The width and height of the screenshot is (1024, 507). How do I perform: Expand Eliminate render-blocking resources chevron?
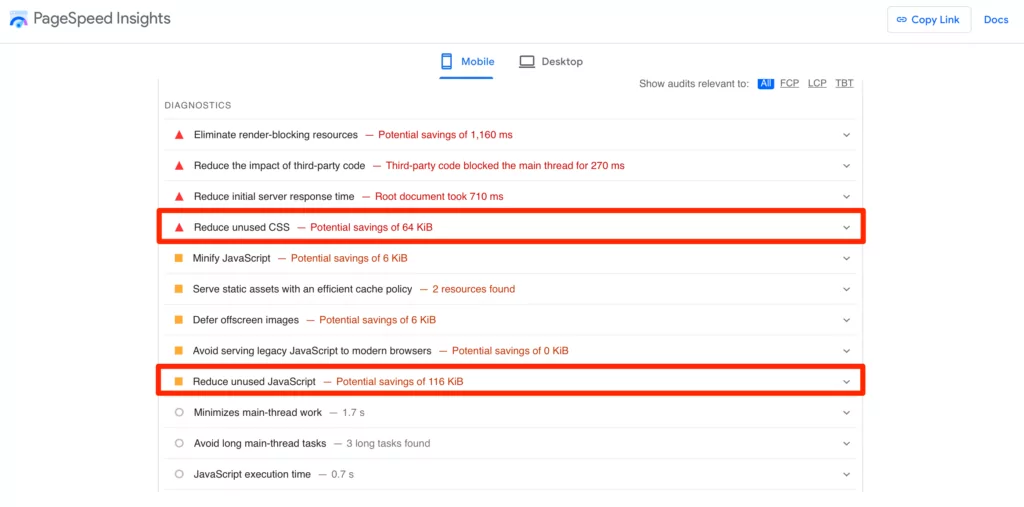[846, 135]
